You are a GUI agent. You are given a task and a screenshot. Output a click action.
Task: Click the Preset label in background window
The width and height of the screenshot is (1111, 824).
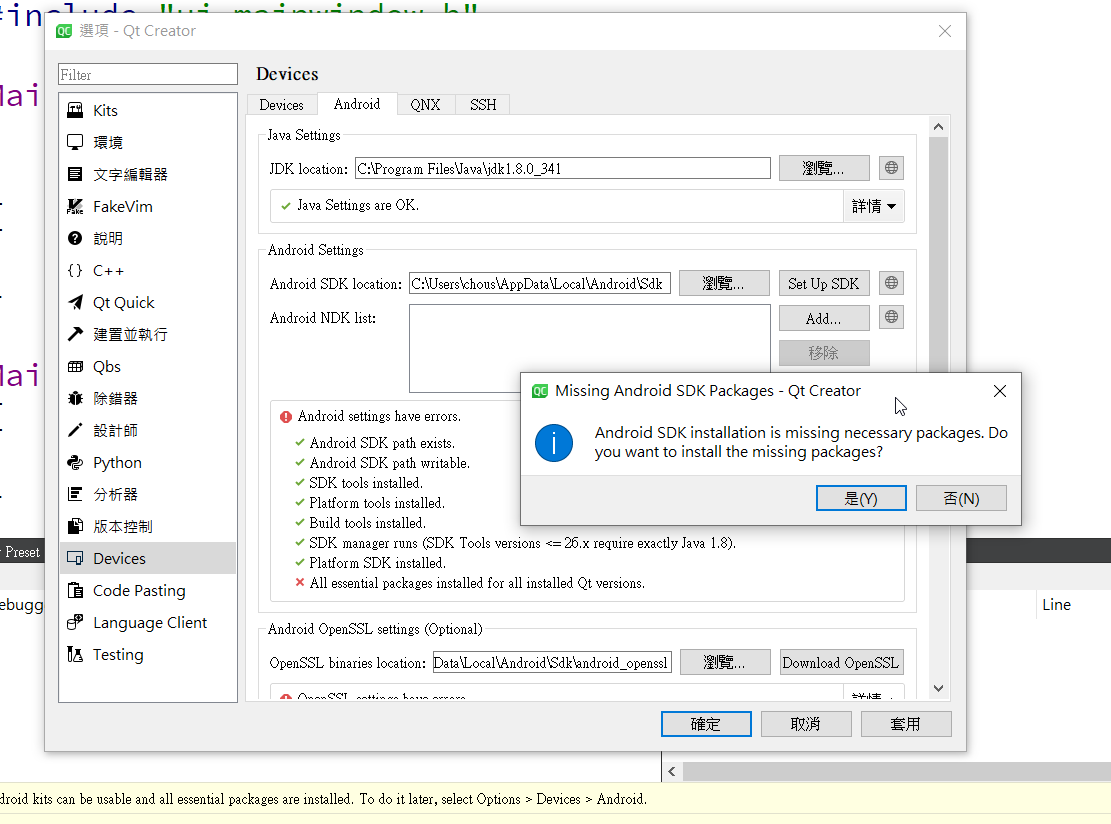coord(23,552)
